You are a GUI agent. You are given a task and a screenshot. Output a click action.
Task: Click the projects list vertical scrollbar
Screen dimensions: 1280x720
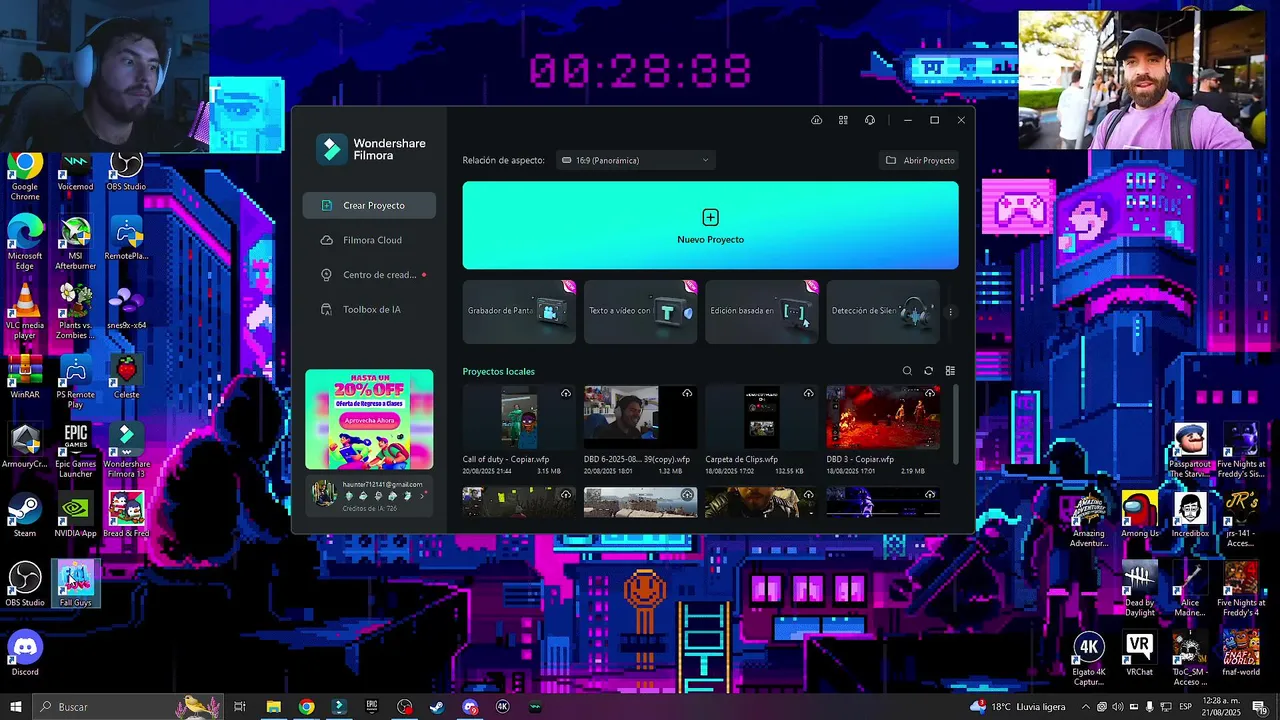pos(955,425)
